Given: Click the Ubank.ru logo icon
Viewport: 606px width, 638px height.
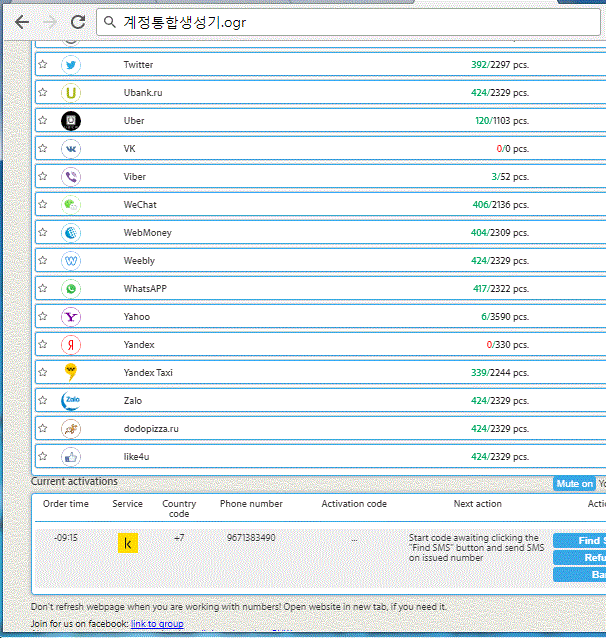Looking at the screenshot, I should click(x=71, y=93).
